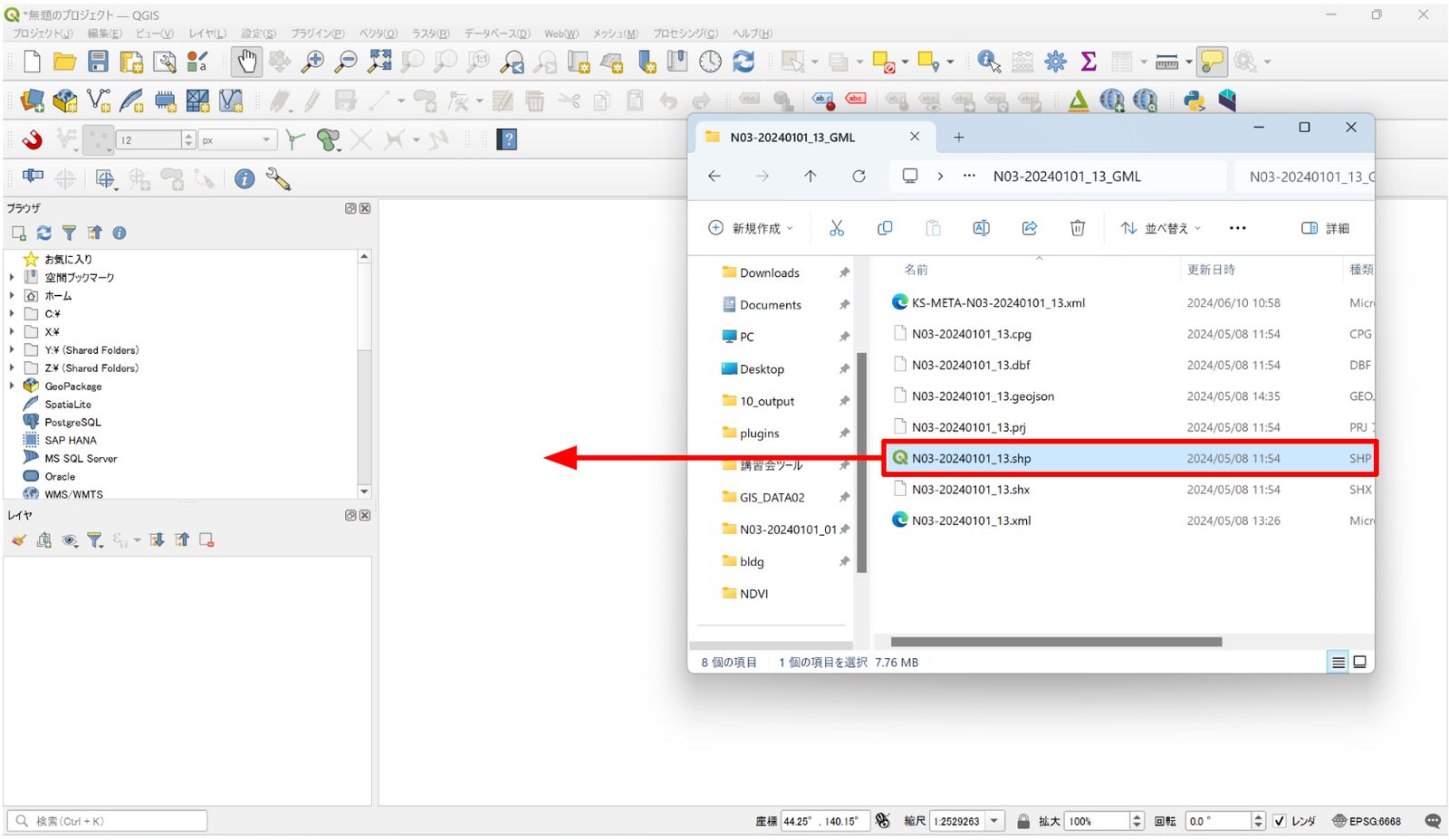Open the processing toolbox gear icon

pyautogui.click(x=1055, y=62)
